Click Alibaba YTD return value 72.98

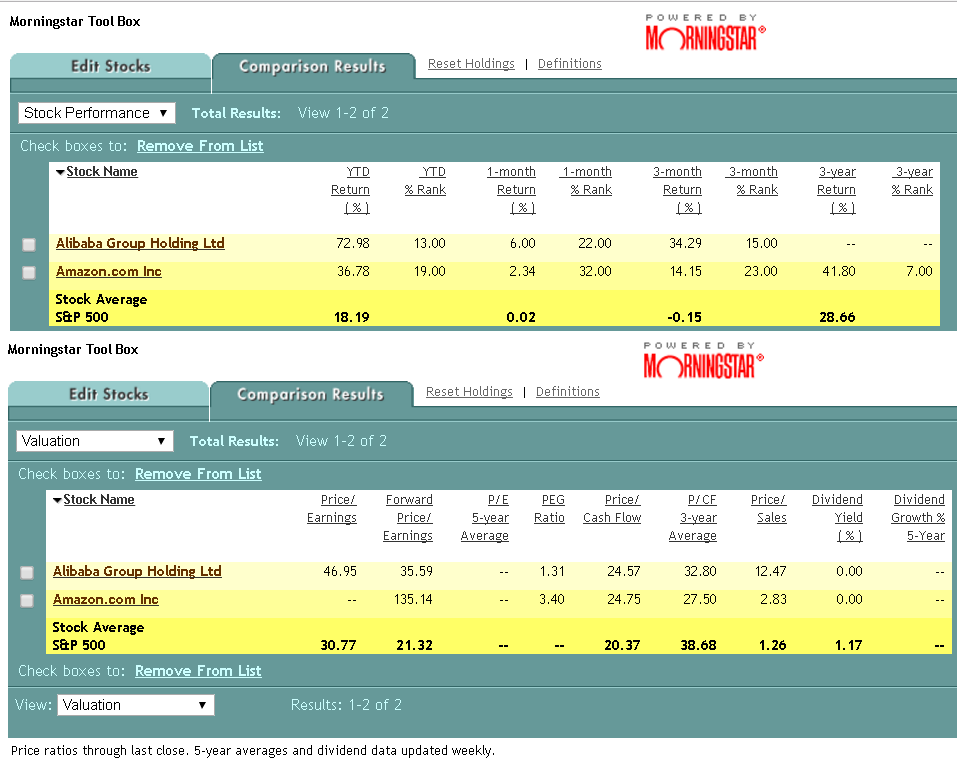click(x=353, y=243)
